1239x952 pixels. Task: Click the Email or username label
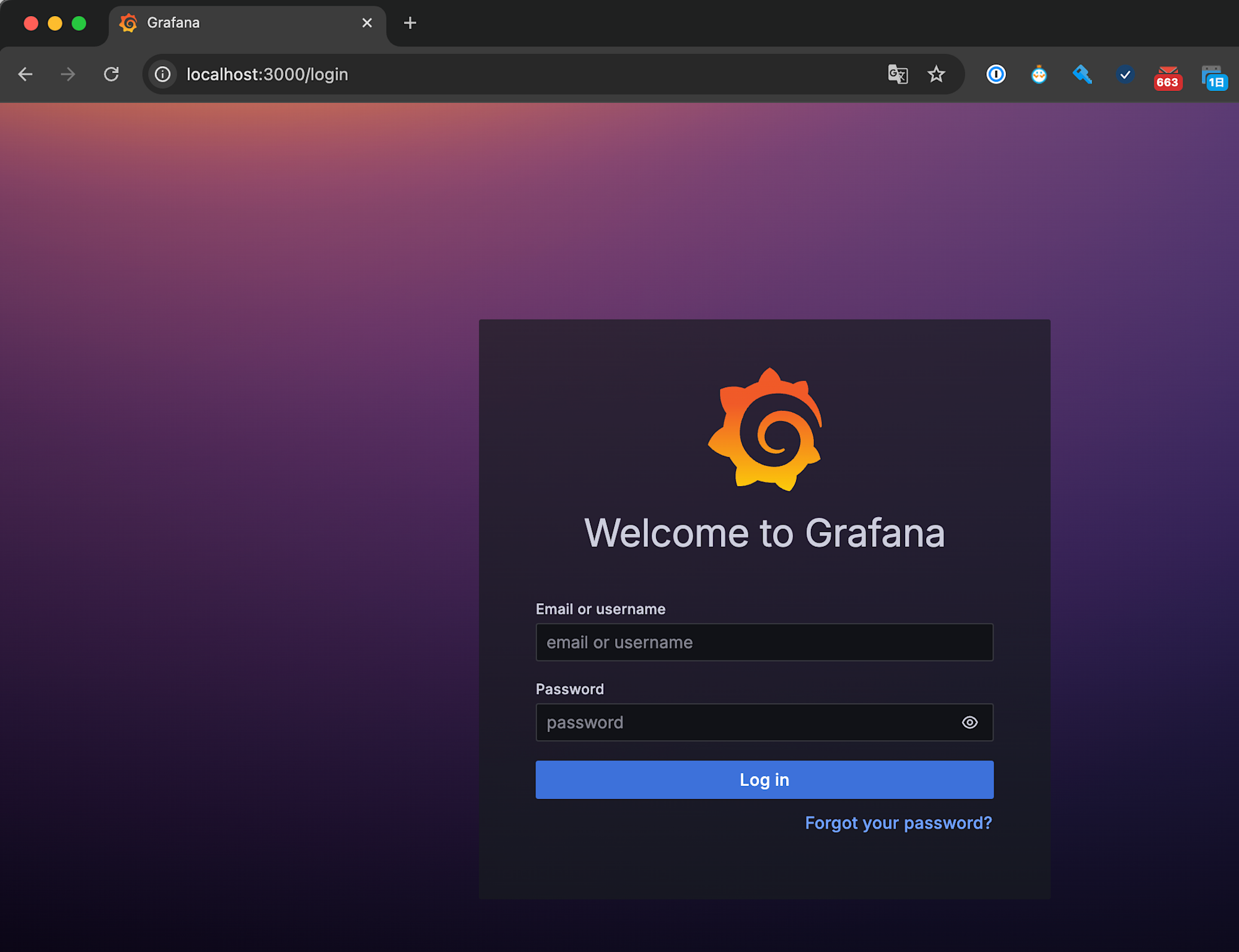click(x=600, y=609)
